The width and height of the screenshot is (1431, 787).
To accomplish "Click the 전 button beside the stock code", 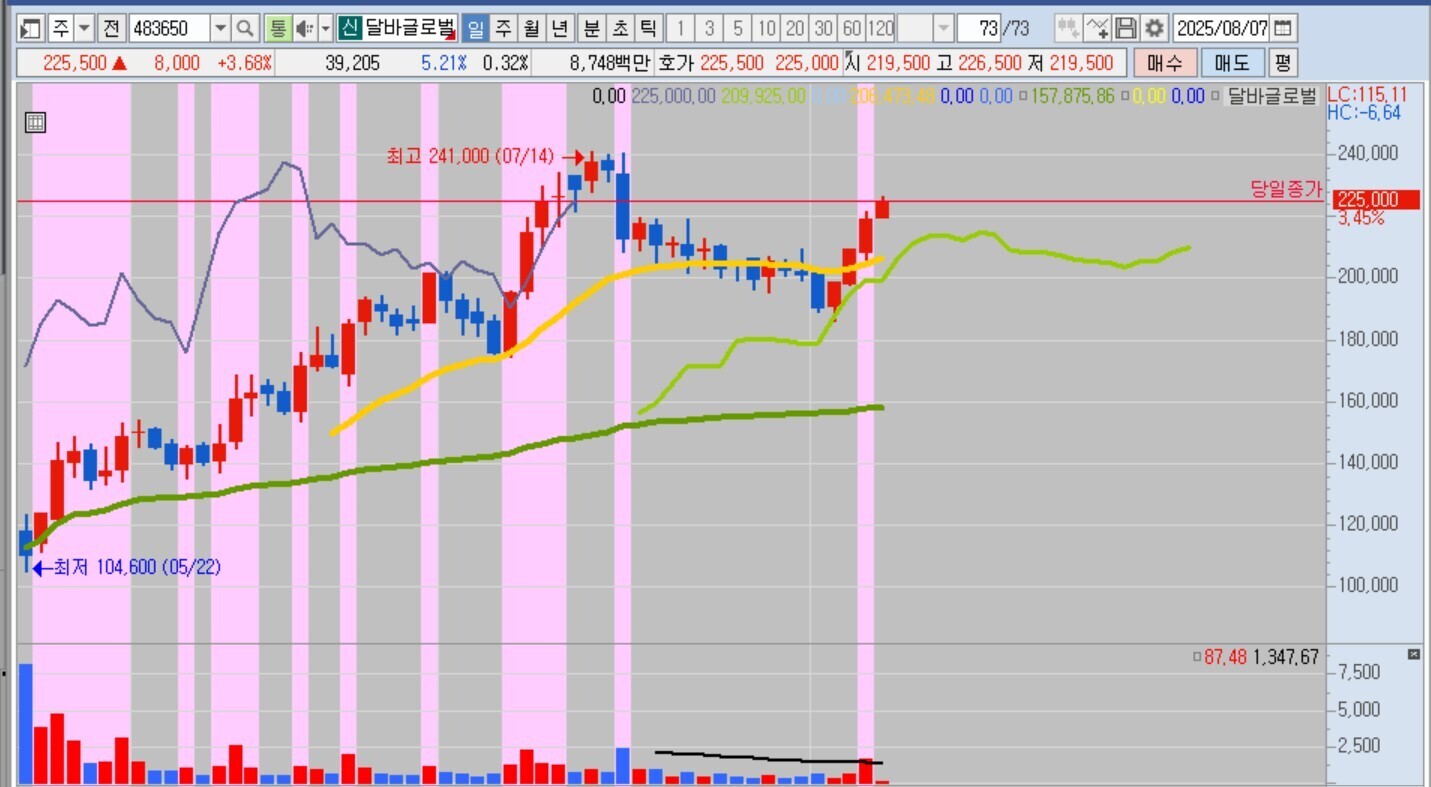I will 111,27.
